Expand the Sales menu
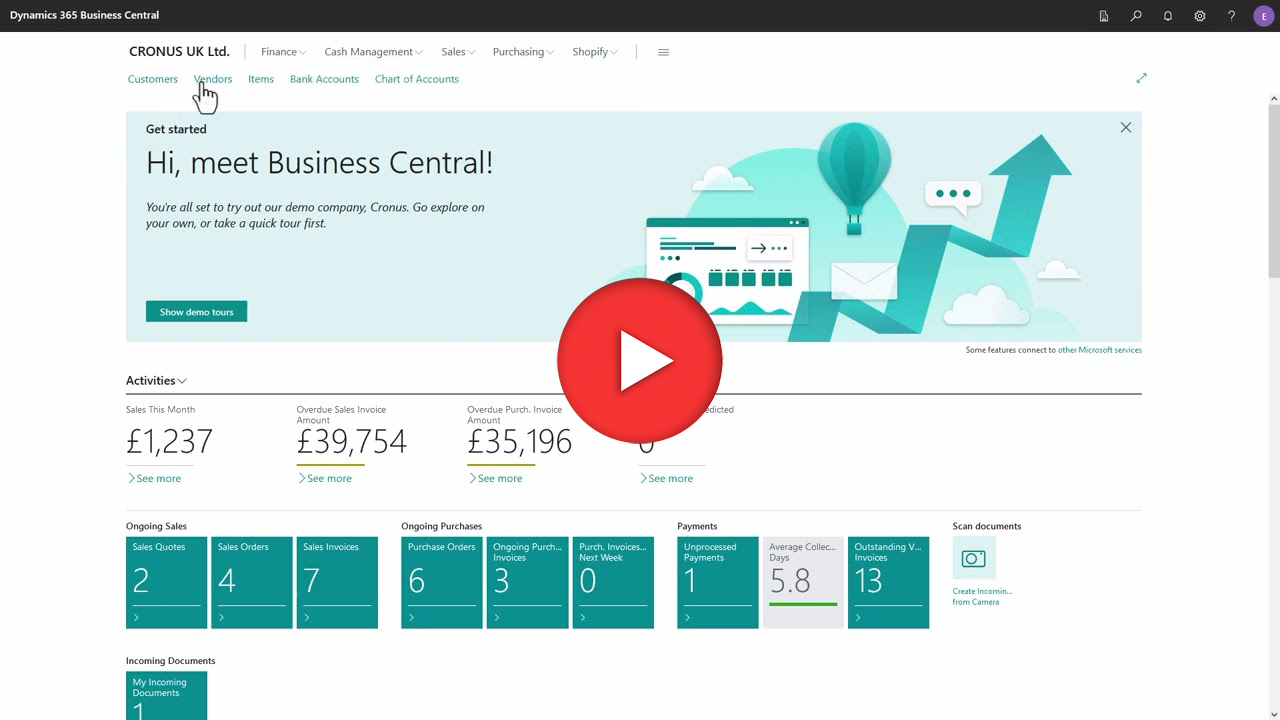Image resolution: width=1280 pixels, height=720 pixels. coord(458,52)
